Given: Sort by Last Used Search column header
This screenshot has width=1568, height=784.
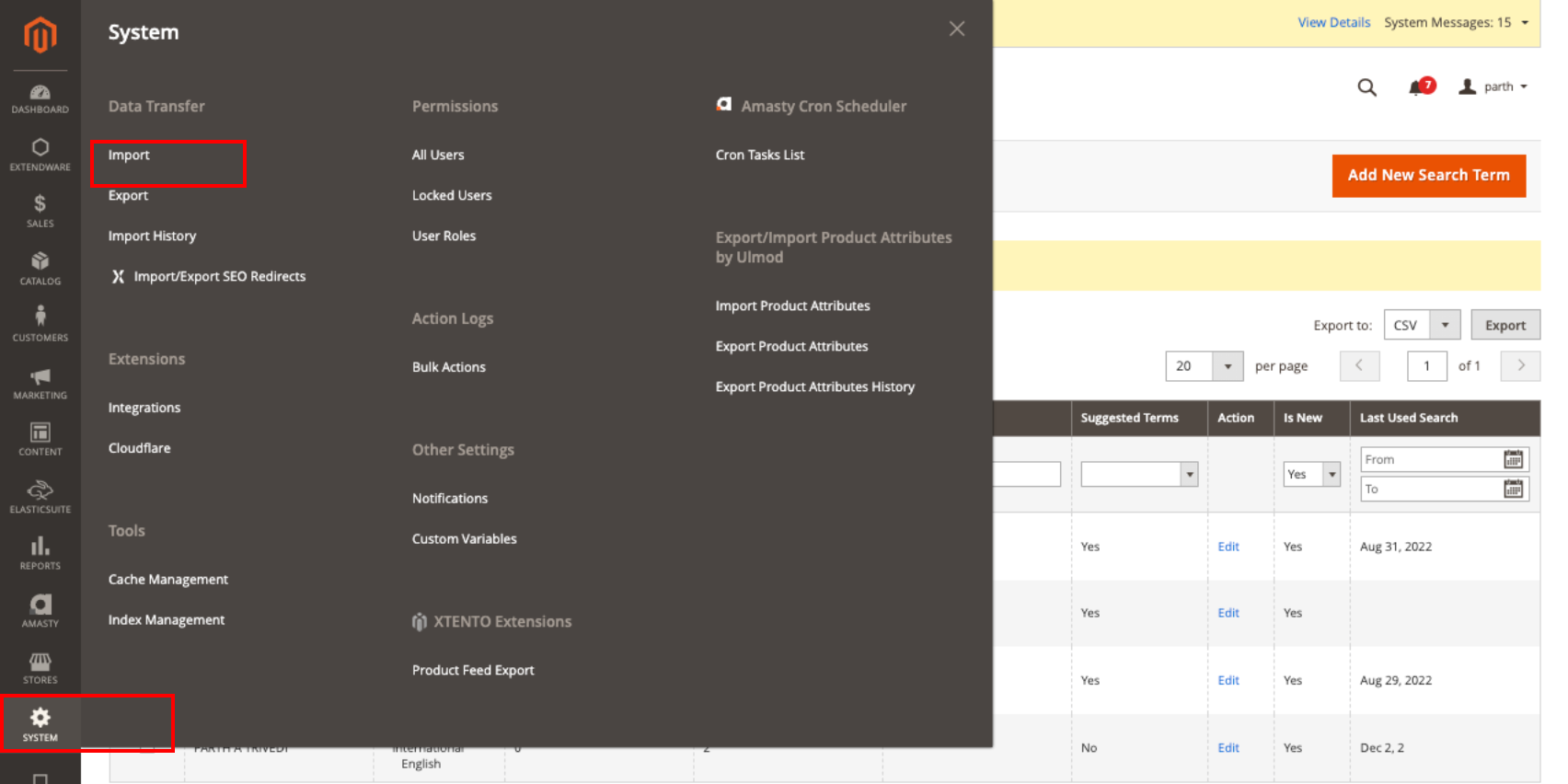Looking at the screenshot, I should (x=1445, y=418).
